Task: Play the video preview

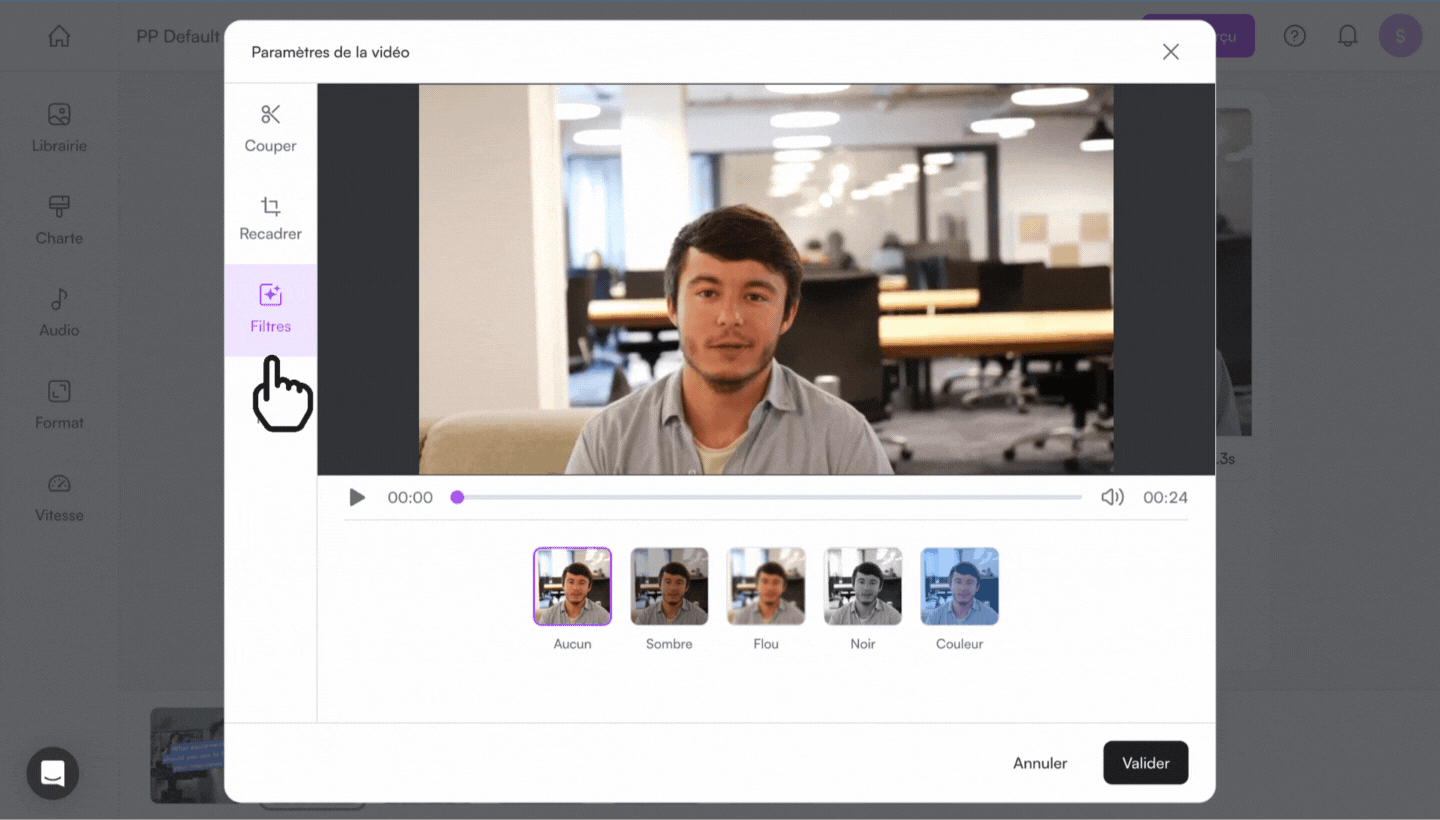Action: click(x=357, y=497)
